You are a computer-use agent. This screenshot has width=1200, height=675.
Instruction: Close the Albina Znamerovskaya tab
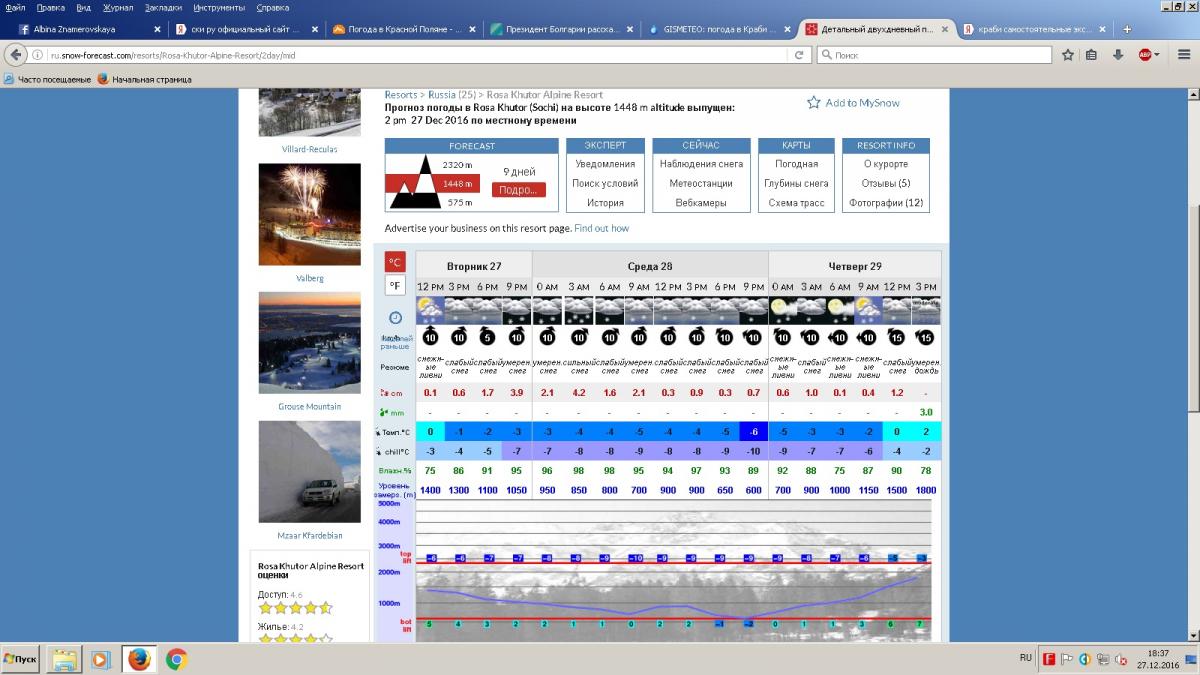click(x=157, y=29)
